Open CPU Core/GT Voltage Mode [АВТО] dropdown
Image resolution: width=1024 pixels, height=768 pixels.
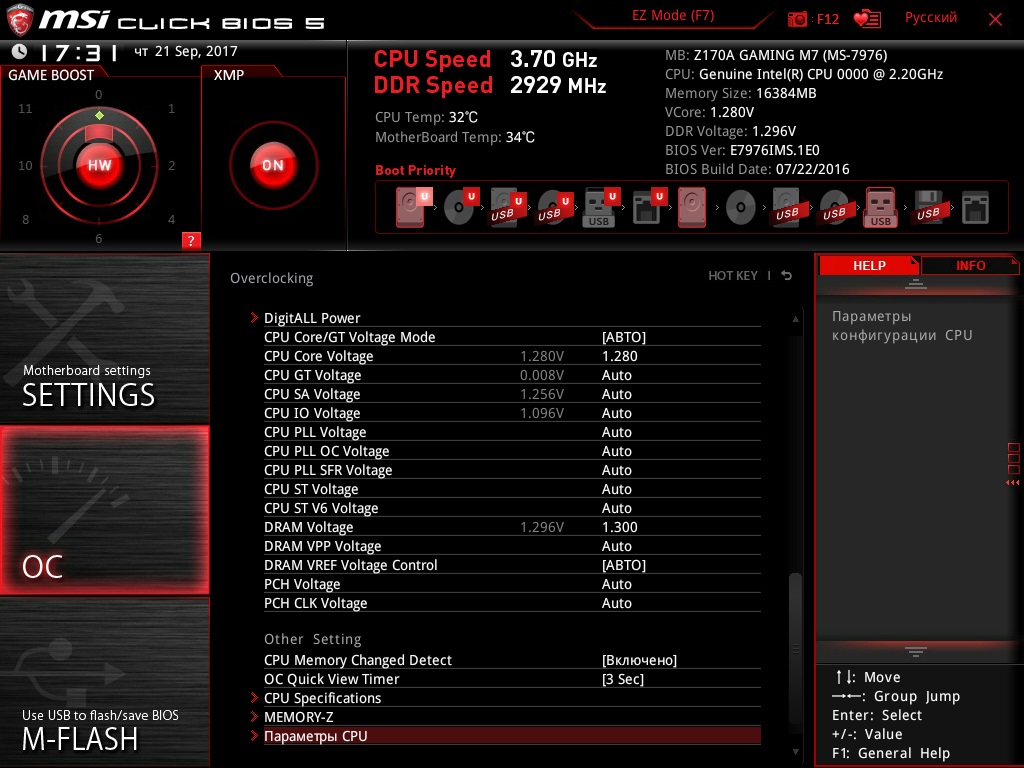pyautogui.click(x=624, y=337)
